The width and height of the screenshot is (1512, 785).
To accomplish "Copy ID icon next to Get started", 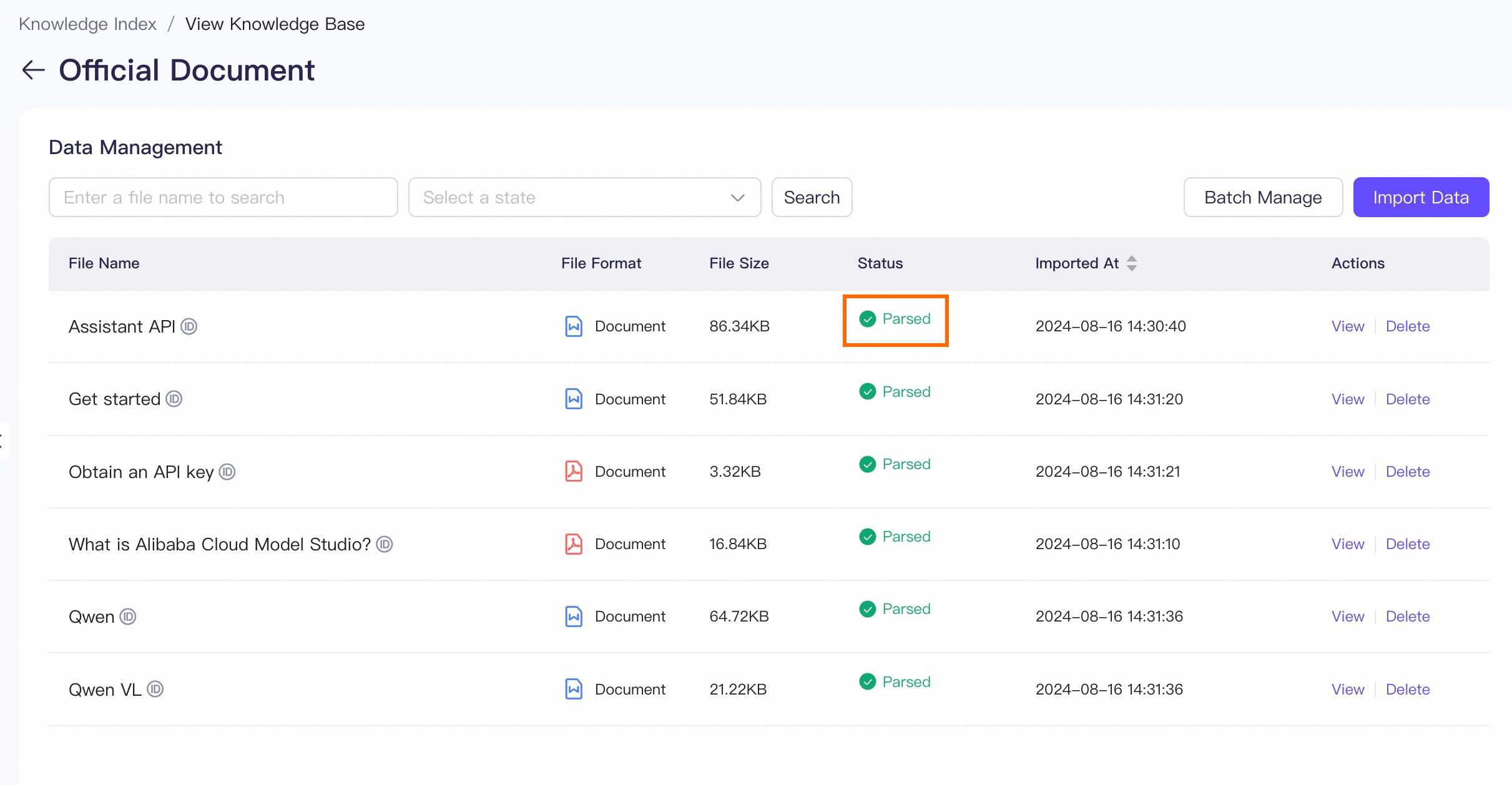I will coord(174,399).
